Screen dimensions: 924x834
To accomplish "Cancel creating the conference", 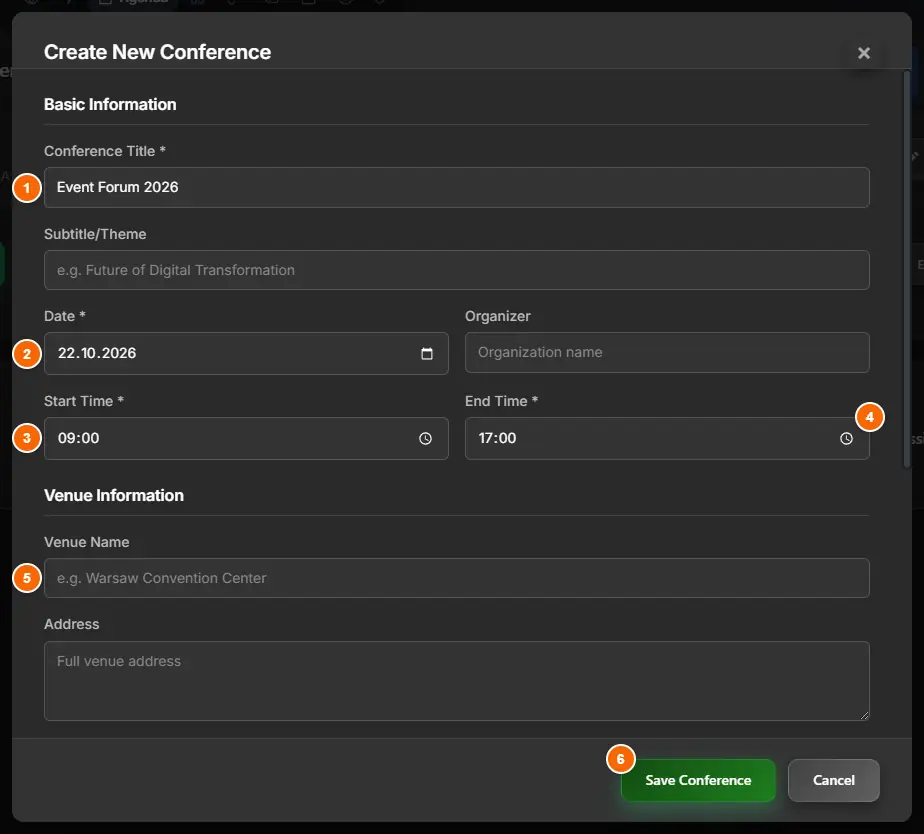I will (x=834, y=780).
